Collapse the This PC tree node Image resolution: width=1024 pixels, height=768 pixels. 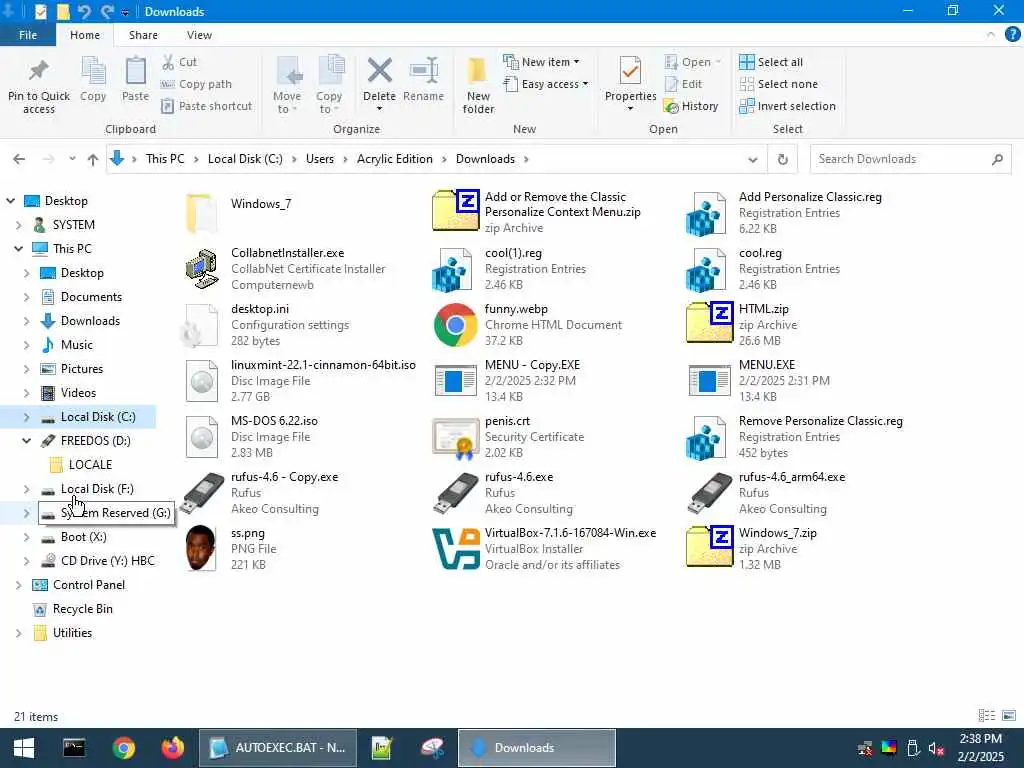pos(18,249)
